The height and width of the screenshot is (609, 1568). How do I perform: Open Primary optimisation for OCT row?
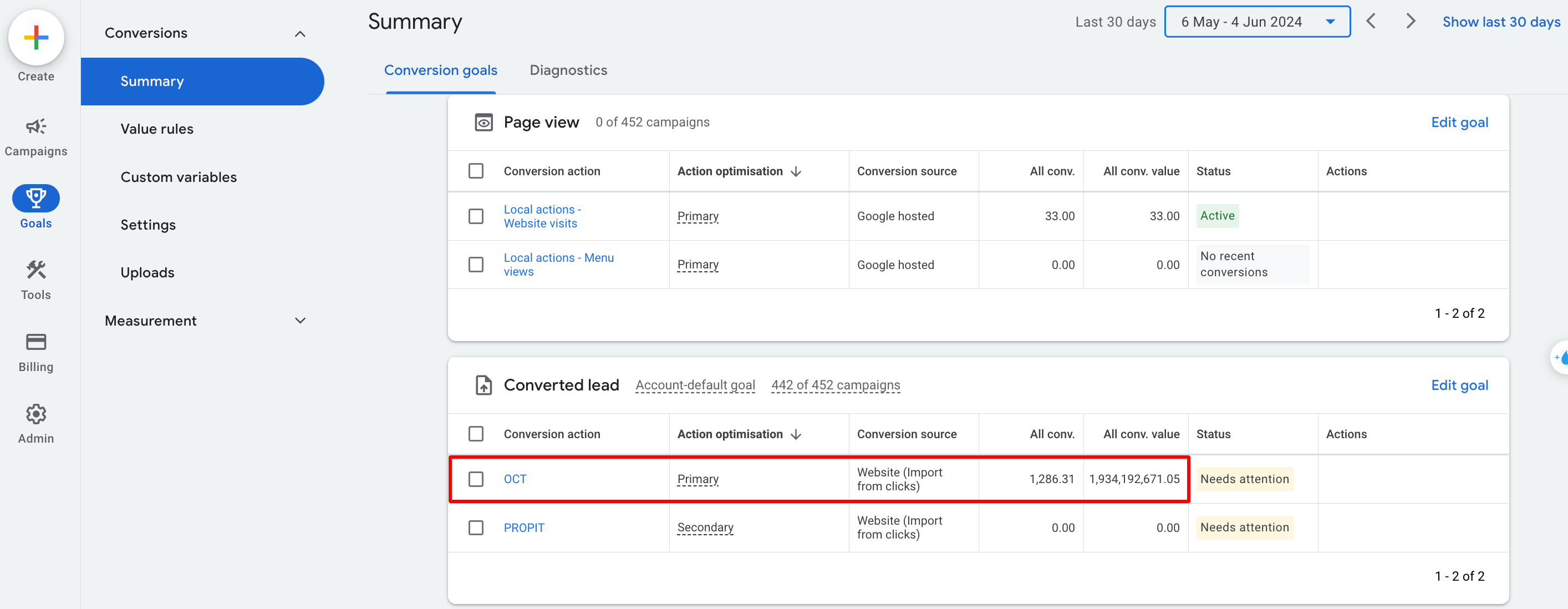698,479
